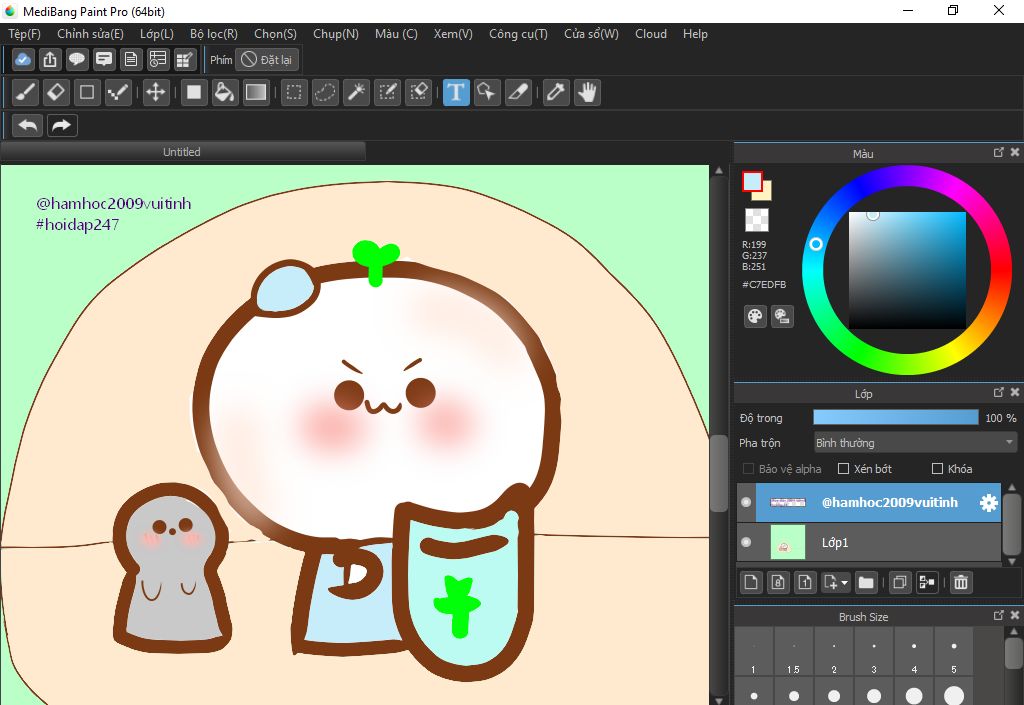The height and width of the screenshot is (705, 1024).
Task: Select the Eyedropper tool
Action: pos(556,93)
